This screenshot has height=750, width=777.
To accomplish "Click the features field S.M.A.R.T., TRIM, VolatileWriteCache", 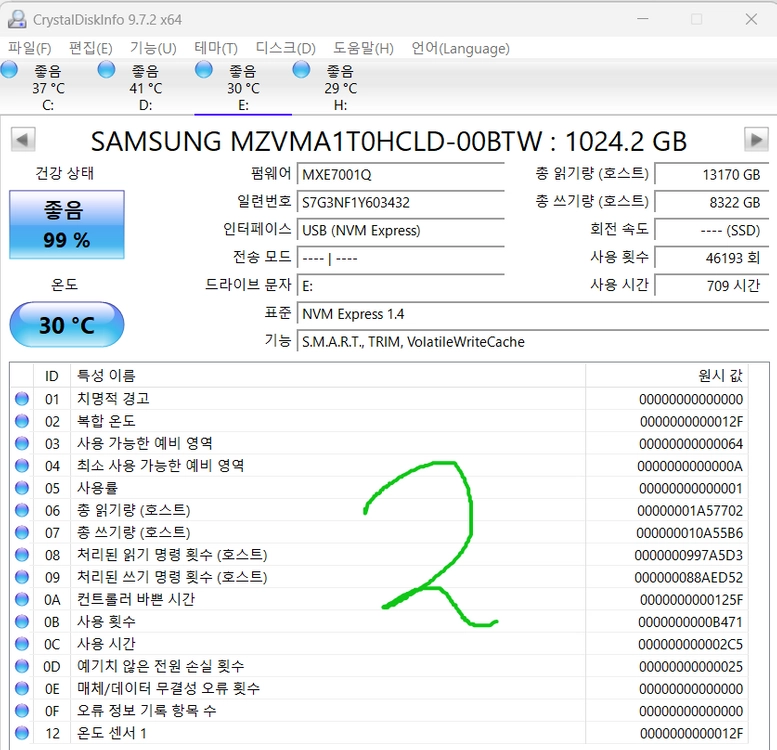I will click(533, 342).
